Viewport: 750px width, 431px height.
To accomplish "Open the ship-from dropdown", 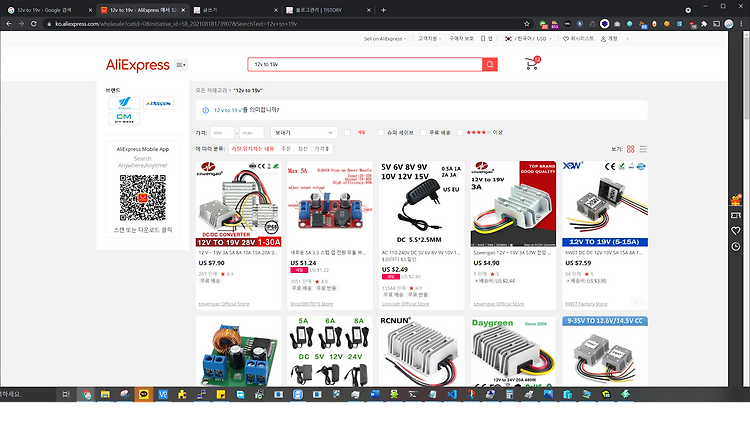I will pos(304,133).
